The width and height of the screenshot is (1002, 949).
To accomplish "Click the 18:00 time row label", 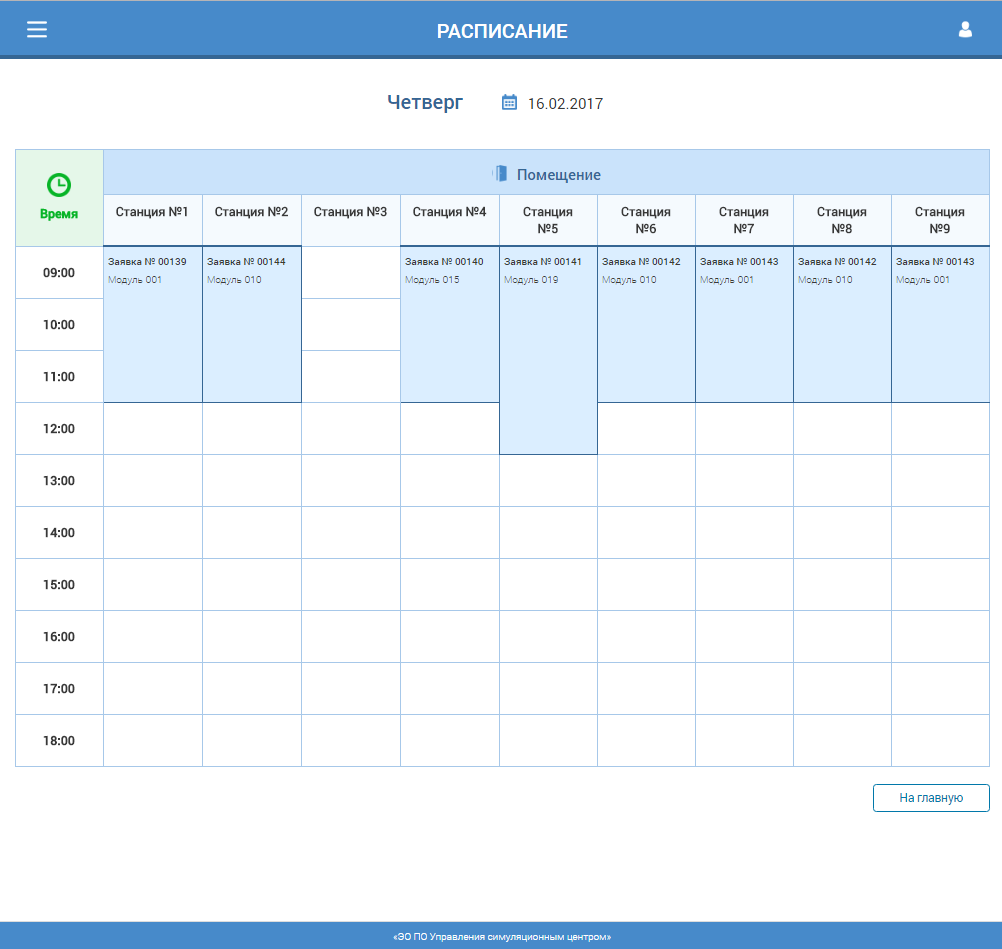I will [x=59, y=741].
